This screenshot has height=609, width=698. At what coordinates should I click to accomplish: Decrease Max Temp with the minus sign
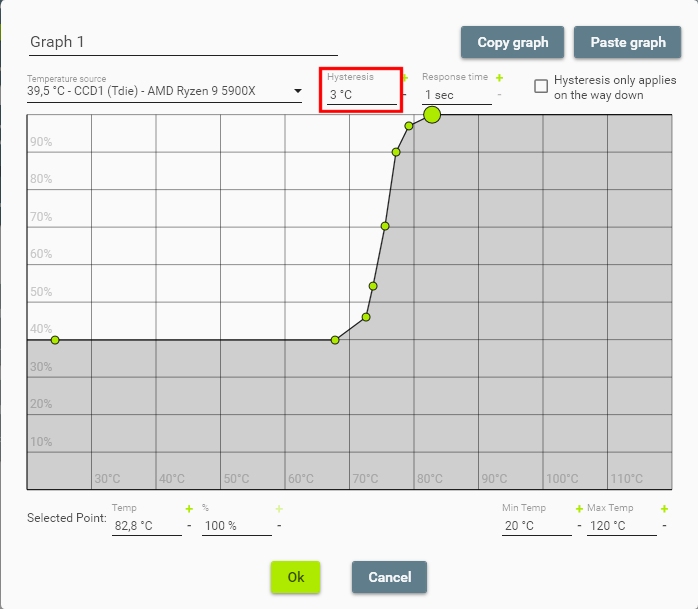pyautogui.click(x=664, y=526)
